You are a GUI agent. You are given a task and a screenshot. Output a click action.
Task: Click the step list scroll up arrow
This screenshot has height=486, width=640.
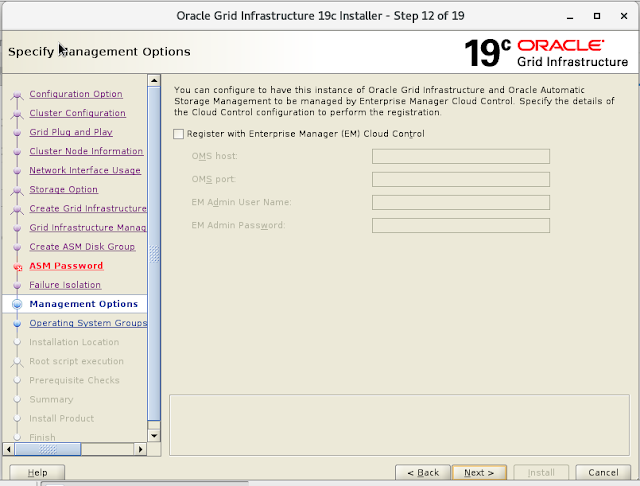click(154, 80)
